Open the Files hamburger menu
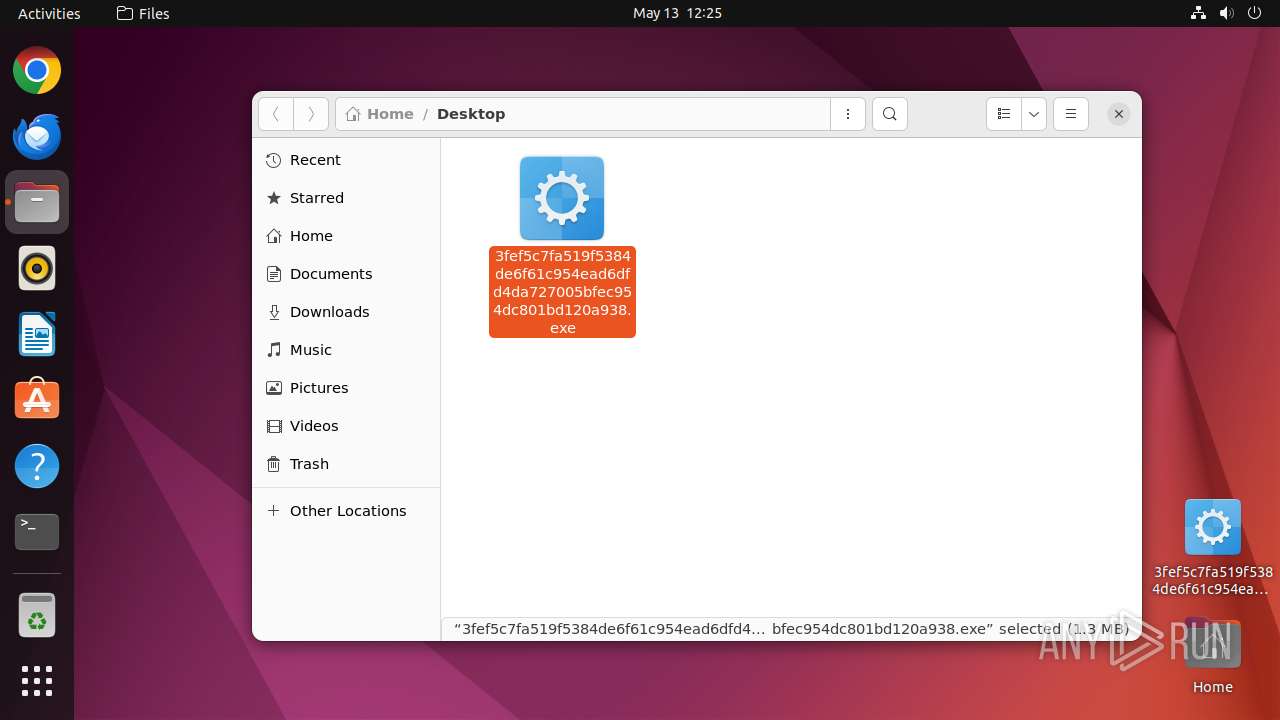 tap(1070, 114)
